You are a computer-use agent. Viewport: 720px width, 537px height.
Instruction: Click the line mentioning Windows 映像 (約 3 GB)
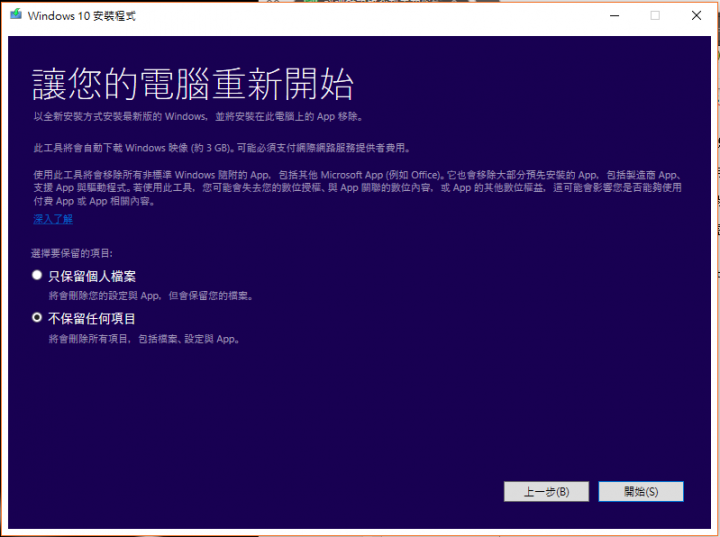tap(222, 148)
